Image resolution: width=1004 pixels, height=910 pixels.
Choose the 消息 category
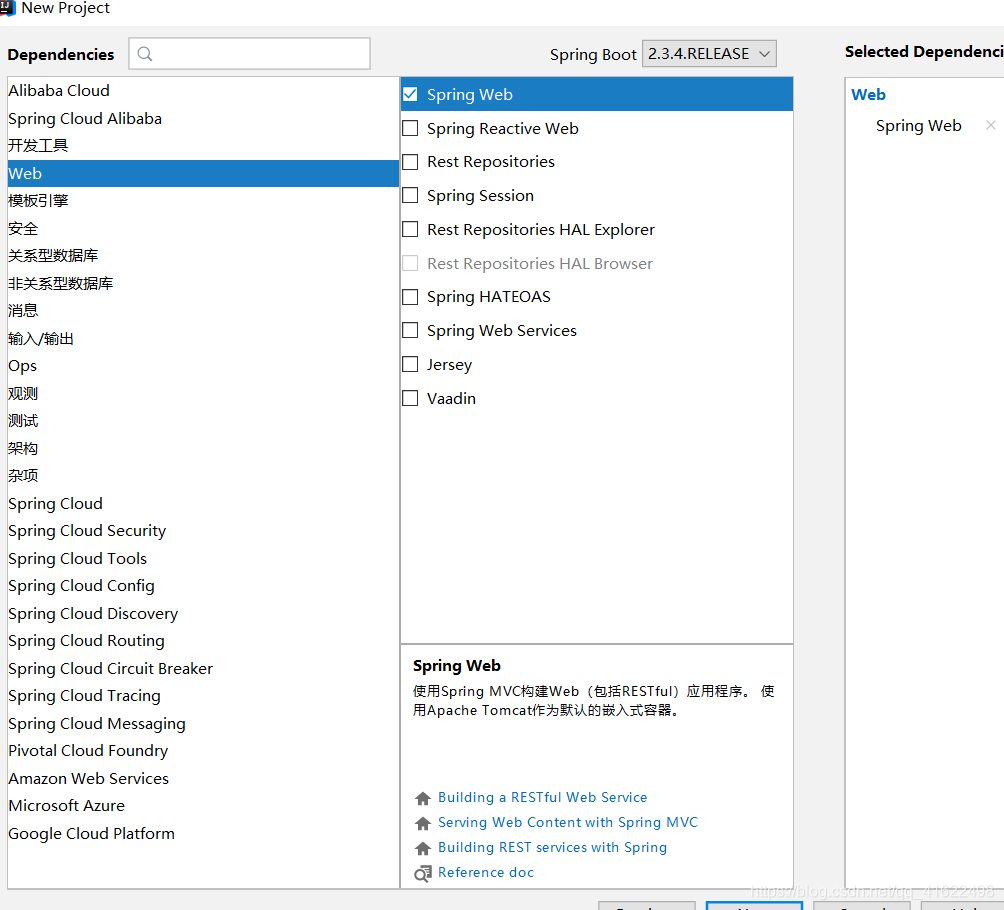pyautogui.click(x=203, y=311)
